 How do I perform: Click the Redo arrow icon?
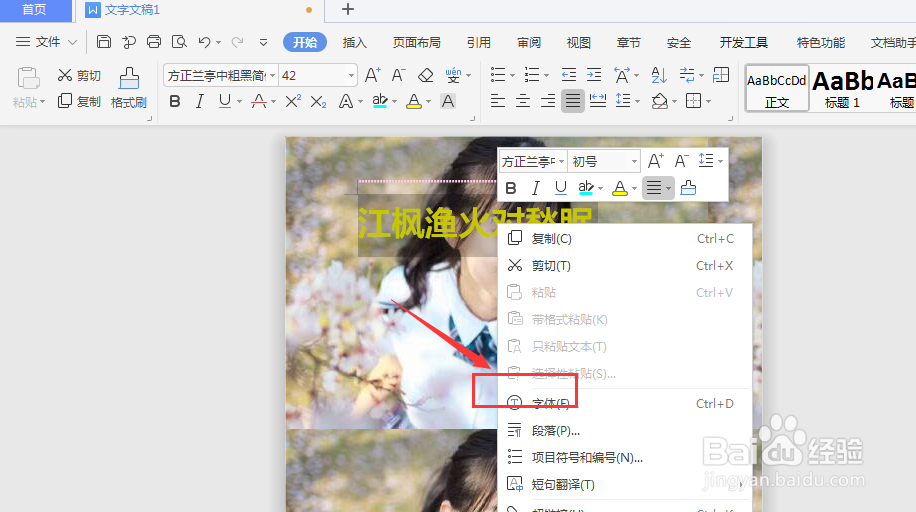[x=237, y=42]
